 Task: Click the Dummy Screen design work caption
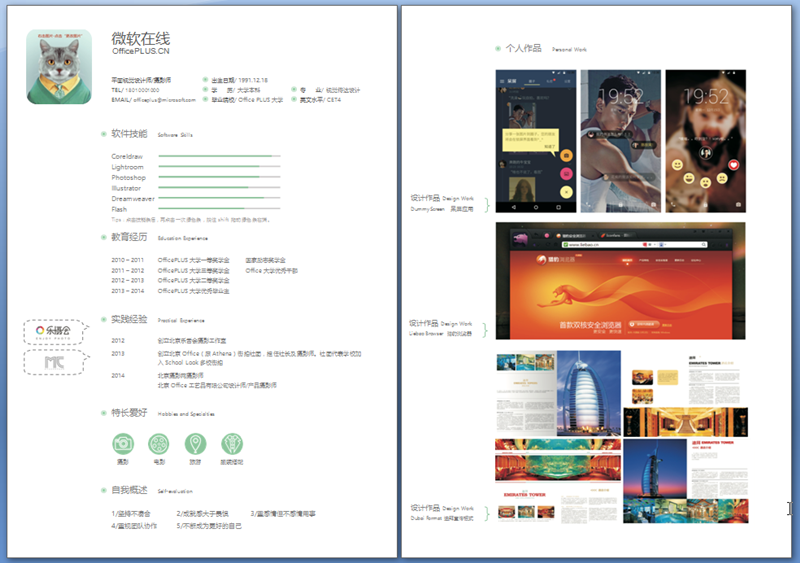442,203
